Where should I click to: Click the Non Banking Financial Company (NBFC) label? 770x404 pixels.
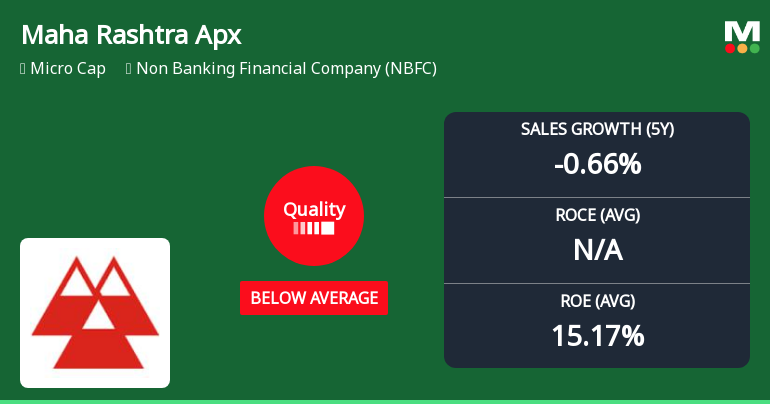click(x=286, y=69)
